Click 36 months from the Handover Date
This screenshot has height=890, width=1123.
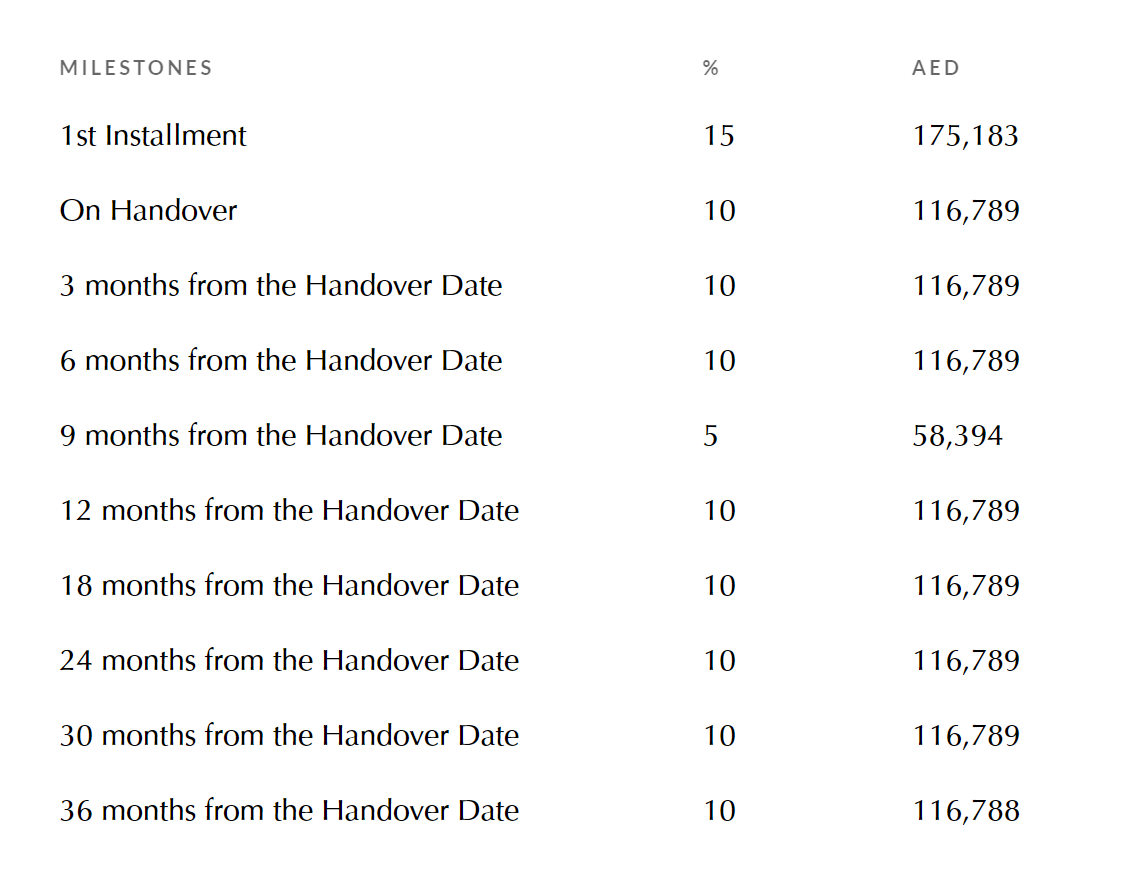point(289,811)
